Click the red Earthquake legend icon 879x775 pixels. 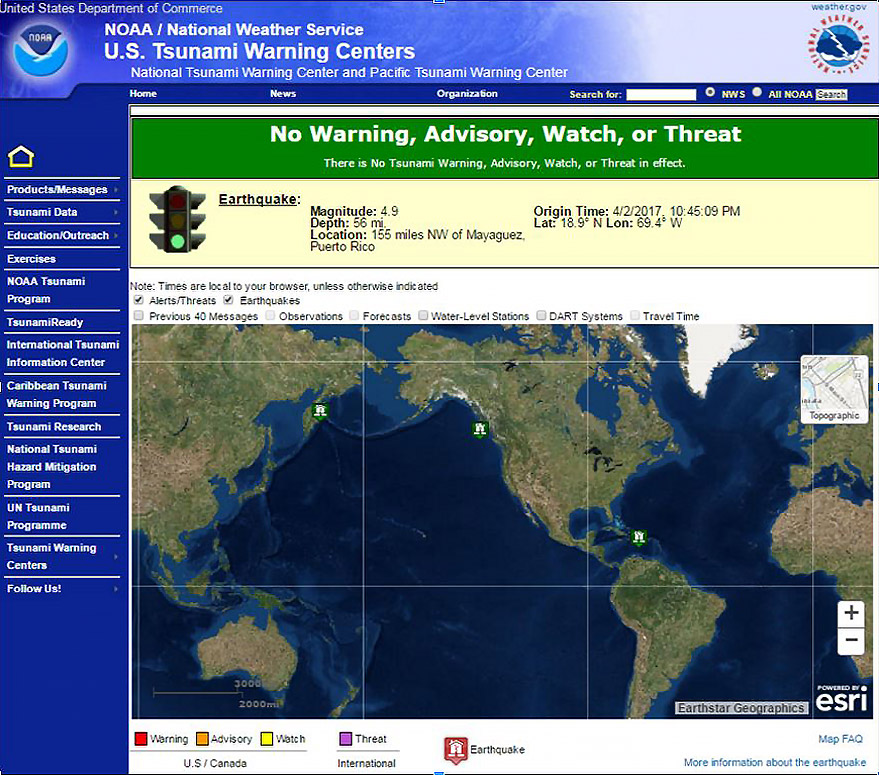(x=456, y=750)
